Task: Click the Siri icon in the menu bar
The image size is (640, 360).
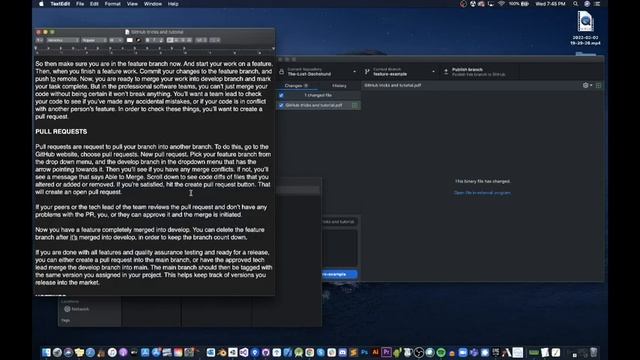Action: click(587, 4)
